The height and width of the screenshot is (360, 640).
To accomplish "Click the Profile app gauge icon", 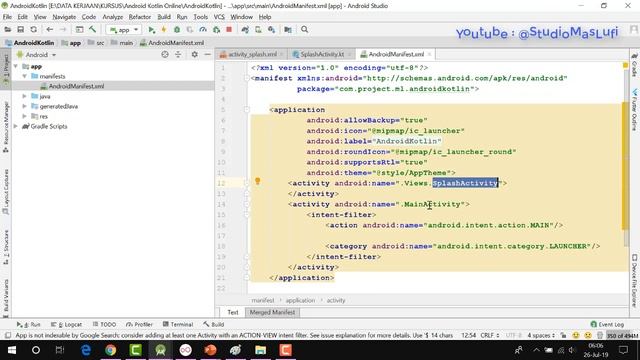I will 203,29.
